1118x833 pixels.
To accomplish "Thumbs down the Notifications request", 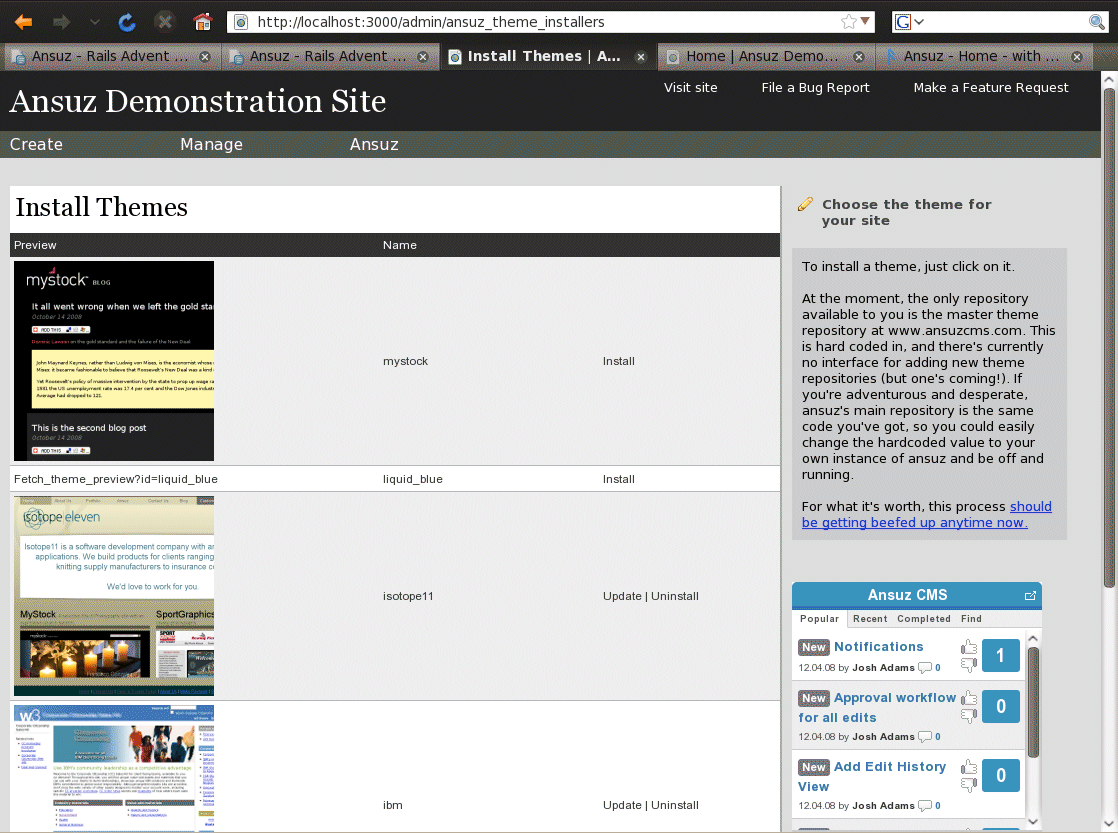I will pos(968,665).
